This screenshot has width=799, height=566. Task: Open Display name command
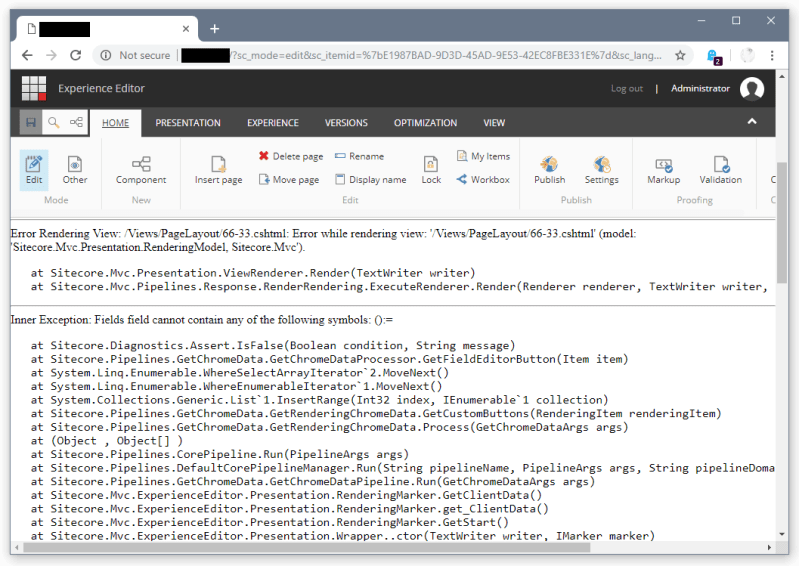click(x=370, y=179)
